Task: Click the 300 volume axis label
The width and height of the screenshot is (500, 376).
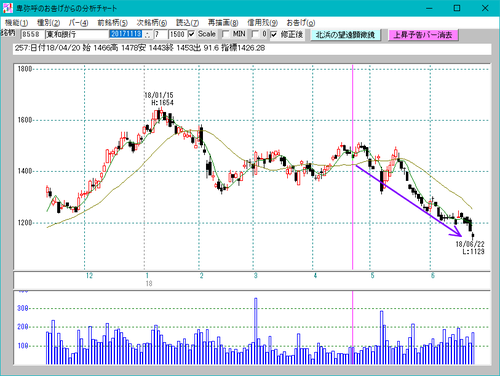Action: pos(23,308)
